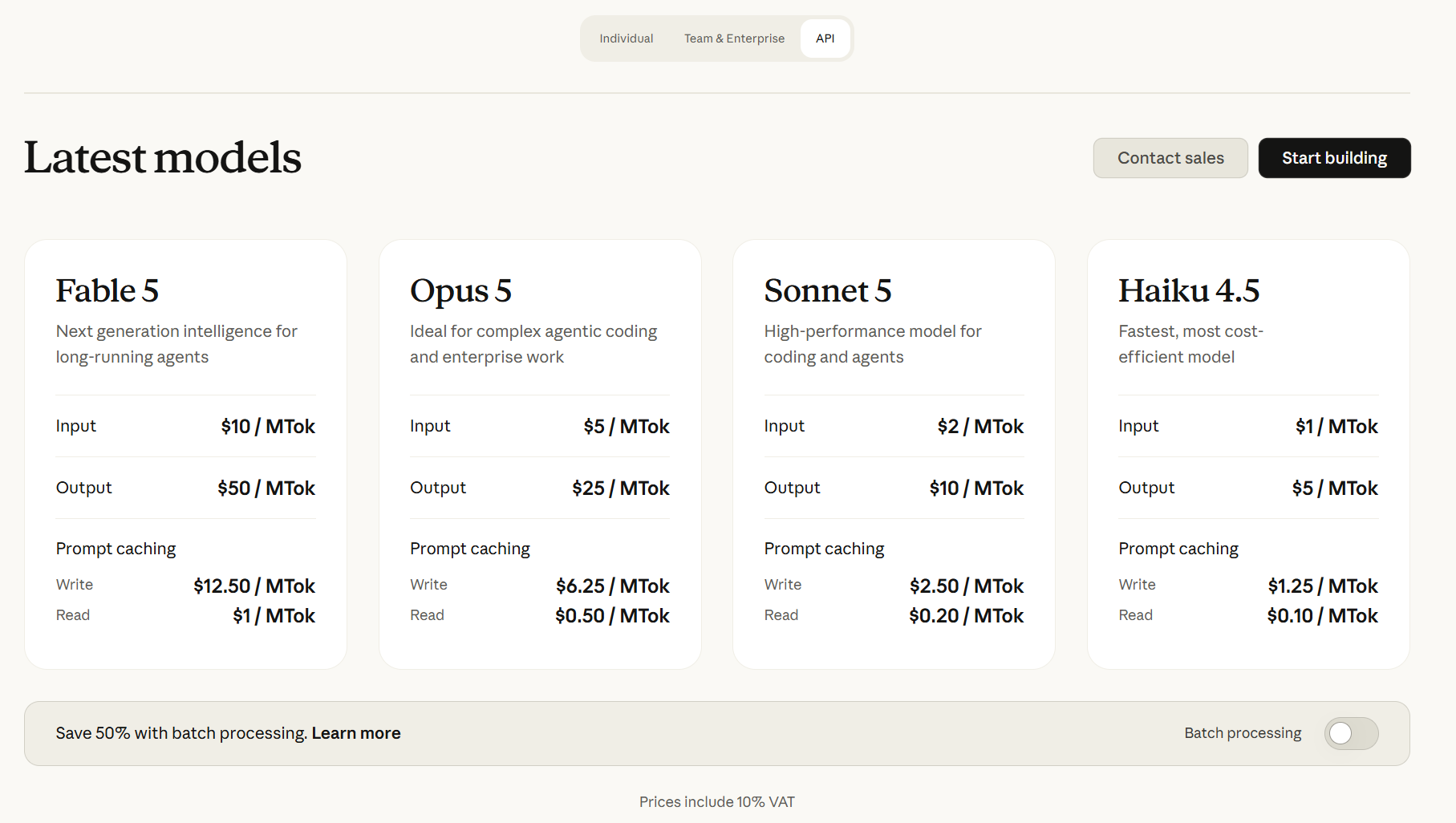Screen dimensions: 1456x823
Task: Click Opus 5 output price $25 / MTok
Action: pos(621,489)
